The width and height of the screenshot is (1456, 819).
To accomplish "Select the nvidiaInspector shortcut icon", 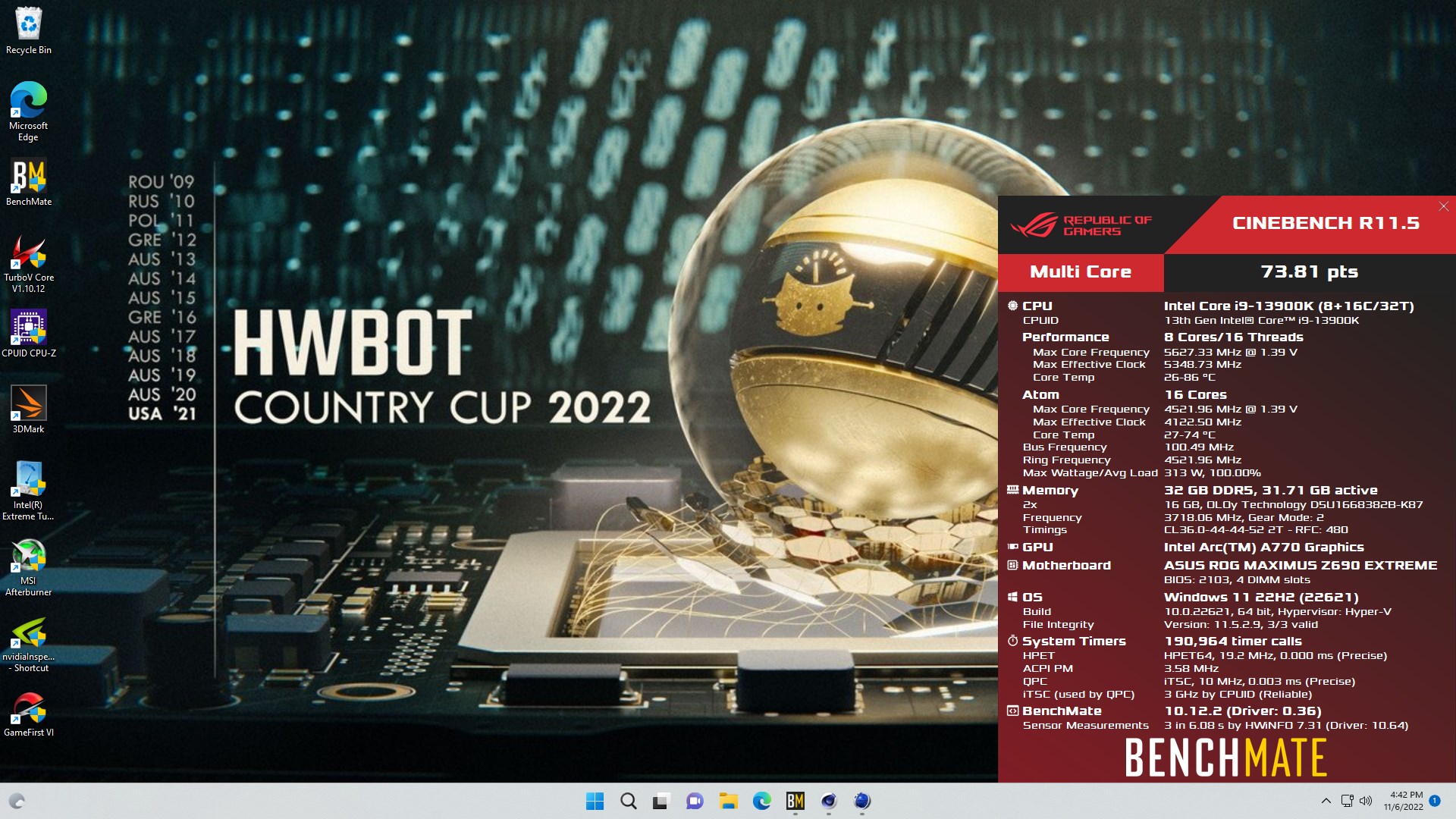I will (x=29, y=642).
